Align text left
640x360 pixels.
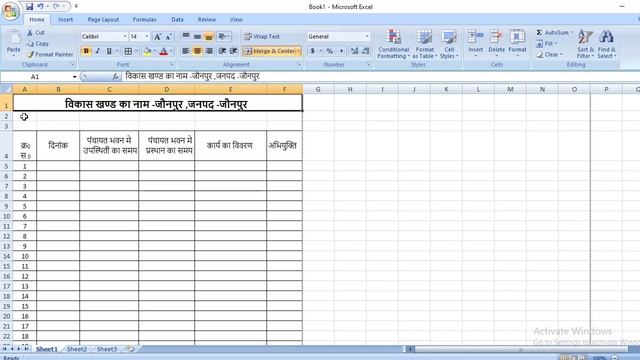186,51
